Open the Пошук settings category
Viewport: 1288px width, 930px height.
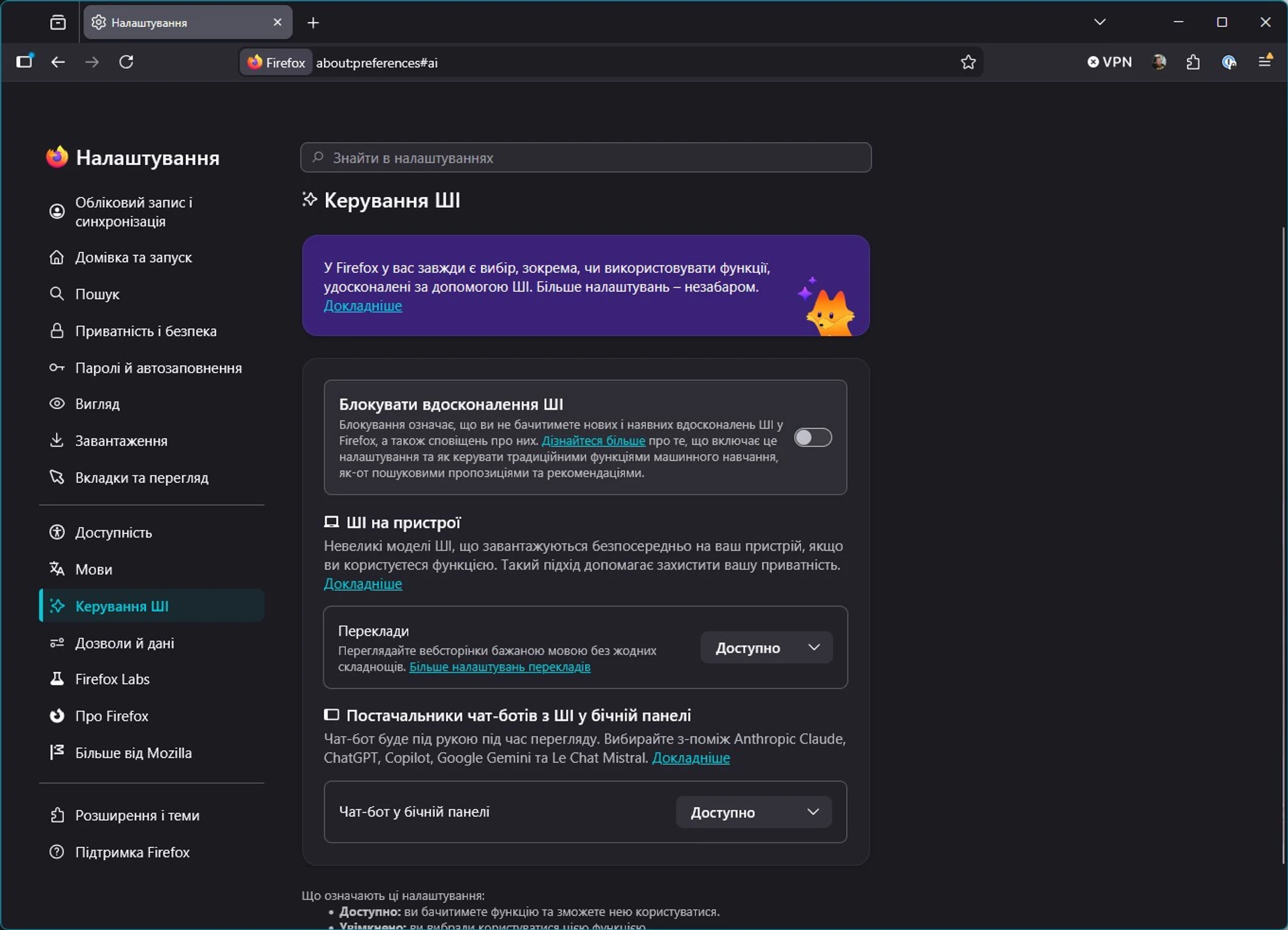click(152, 294)
